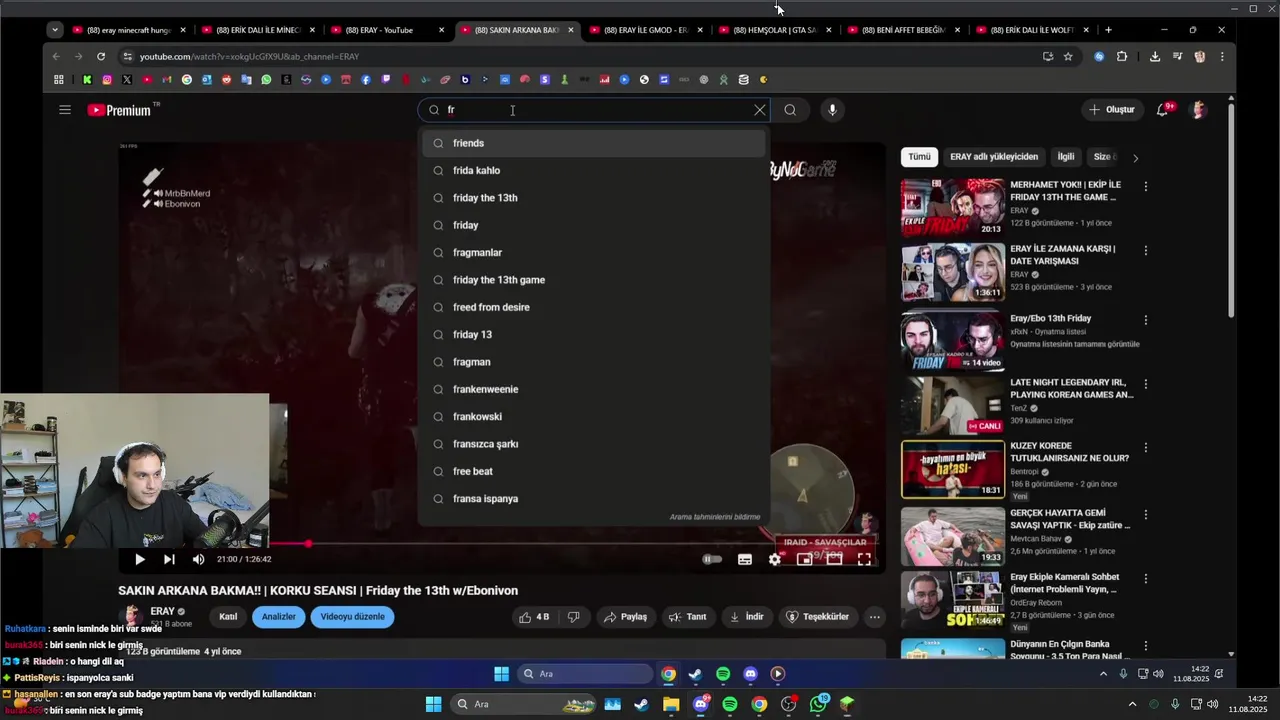This screenshot has height=720, width=1280.
Task: Open options for Eray Ekiple Kameralı Sohbet
Action: (1146, 578)
